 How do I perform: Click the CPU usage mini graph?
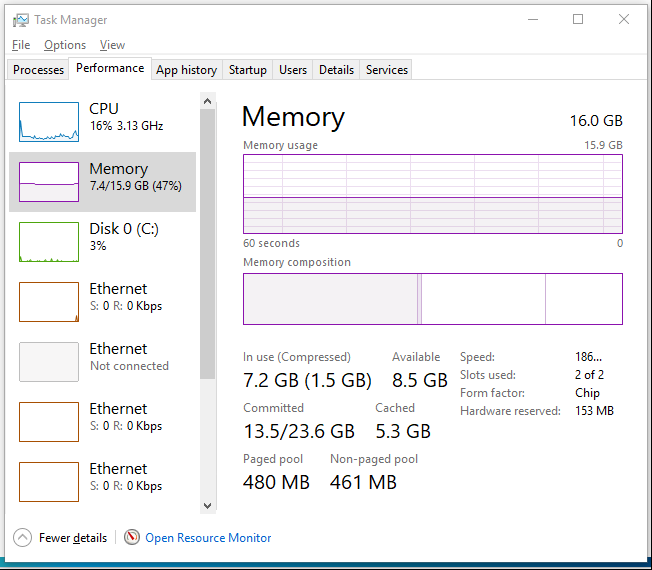tap(49, 122)
